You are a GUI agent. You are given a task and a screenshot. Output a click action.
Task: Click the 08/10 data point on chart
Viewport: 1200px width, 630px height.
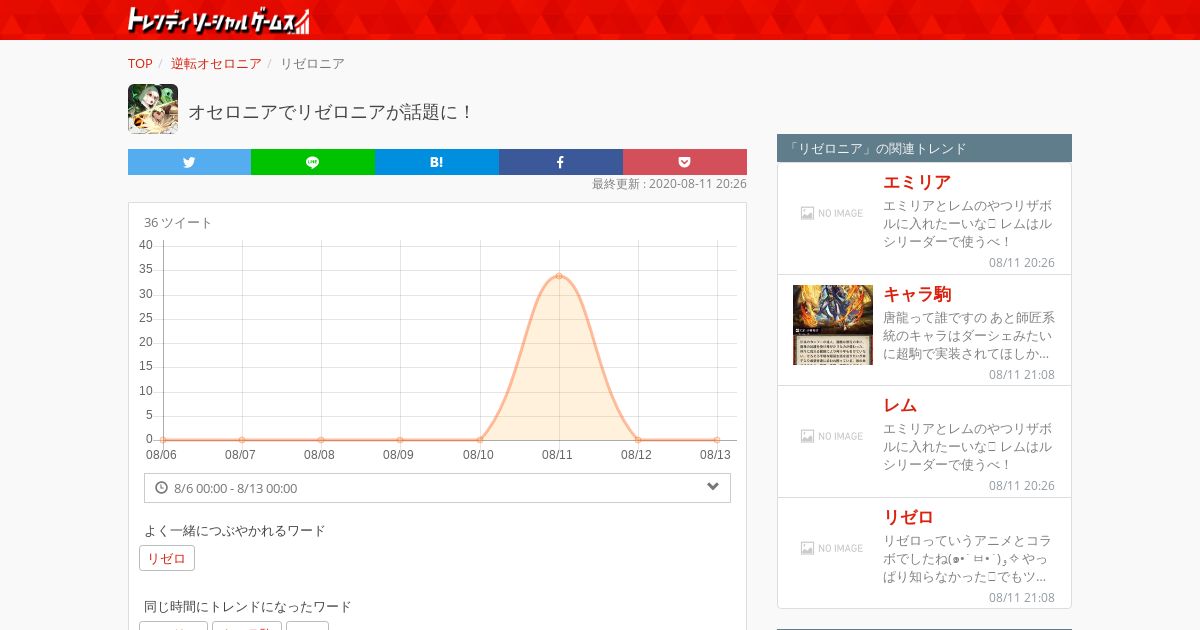(480, 440)
